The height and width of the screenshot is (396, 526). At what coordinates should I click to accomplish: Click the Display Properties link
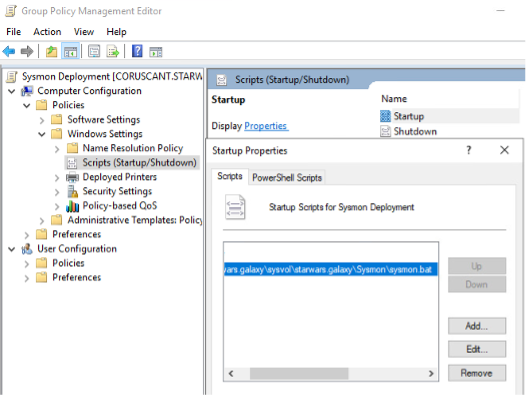tap(265, 126)
